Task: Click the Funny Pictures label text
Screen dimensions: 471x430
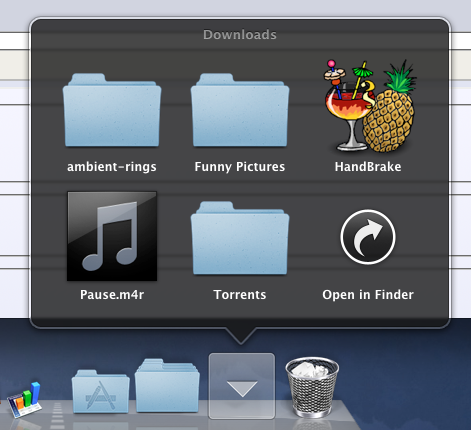Action: (240, 167)
